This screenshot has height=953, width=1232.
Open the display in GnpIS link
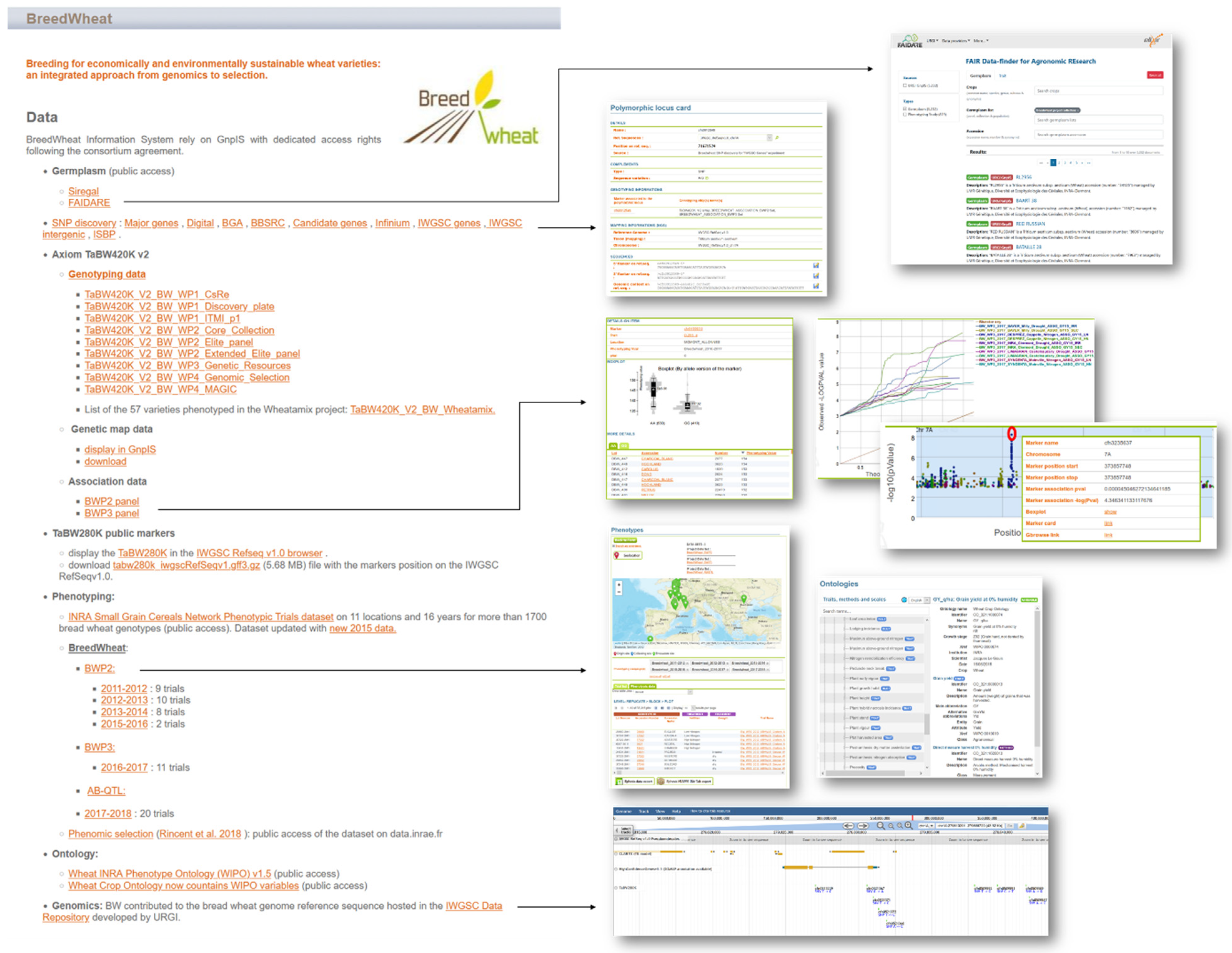(120, 449)
